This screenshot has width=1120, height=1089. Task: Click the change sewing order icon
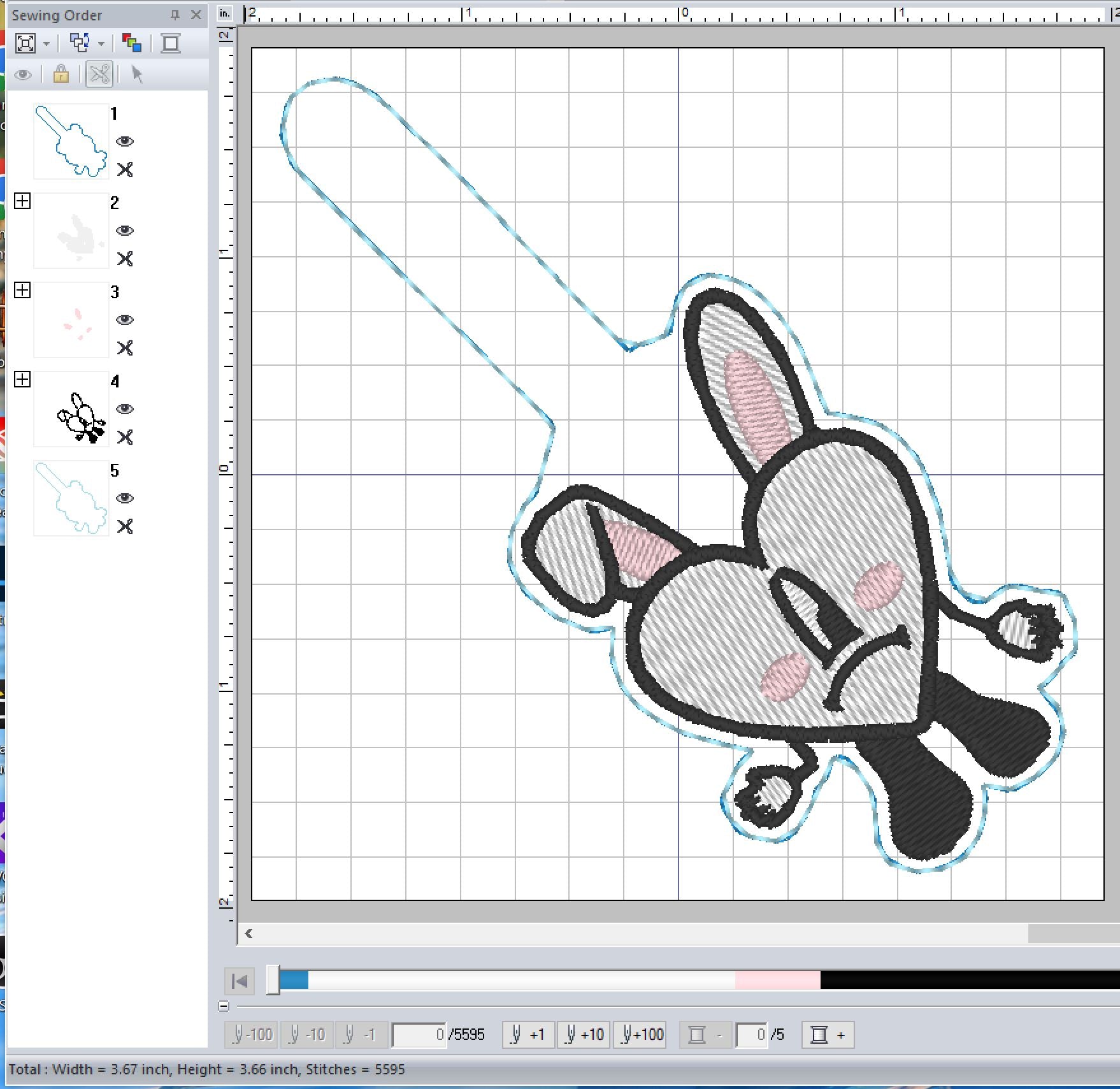click(x=80, y=43)
